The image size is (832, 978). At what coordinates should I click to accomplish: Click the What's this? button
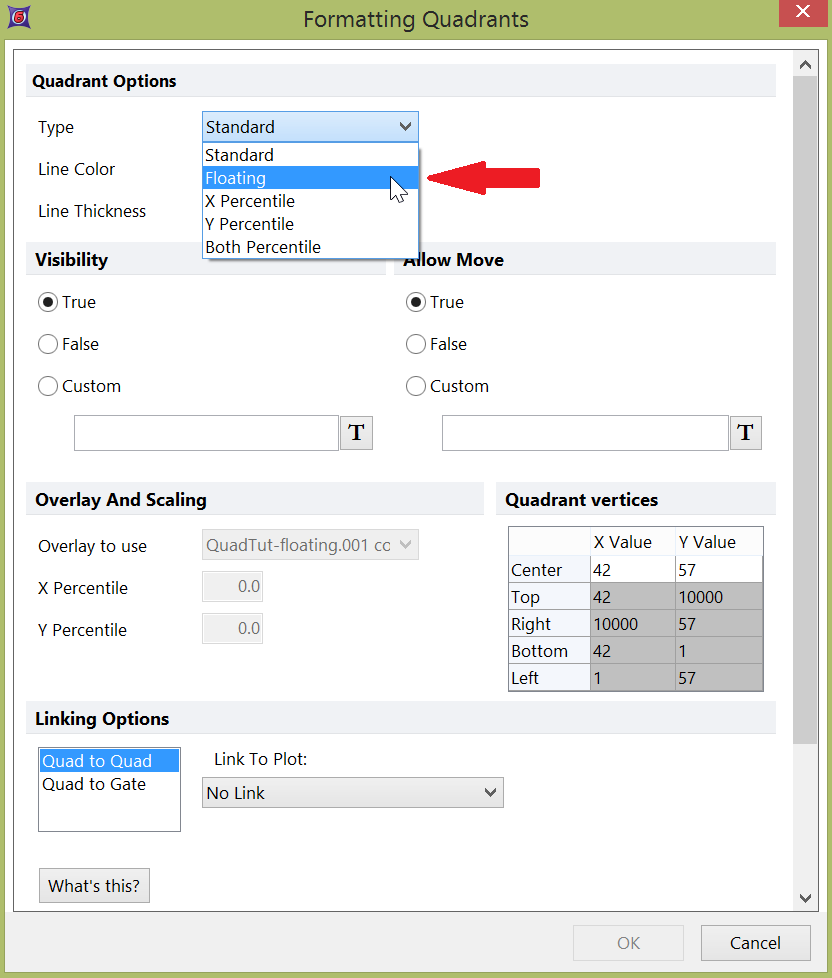tap(94, 885)
